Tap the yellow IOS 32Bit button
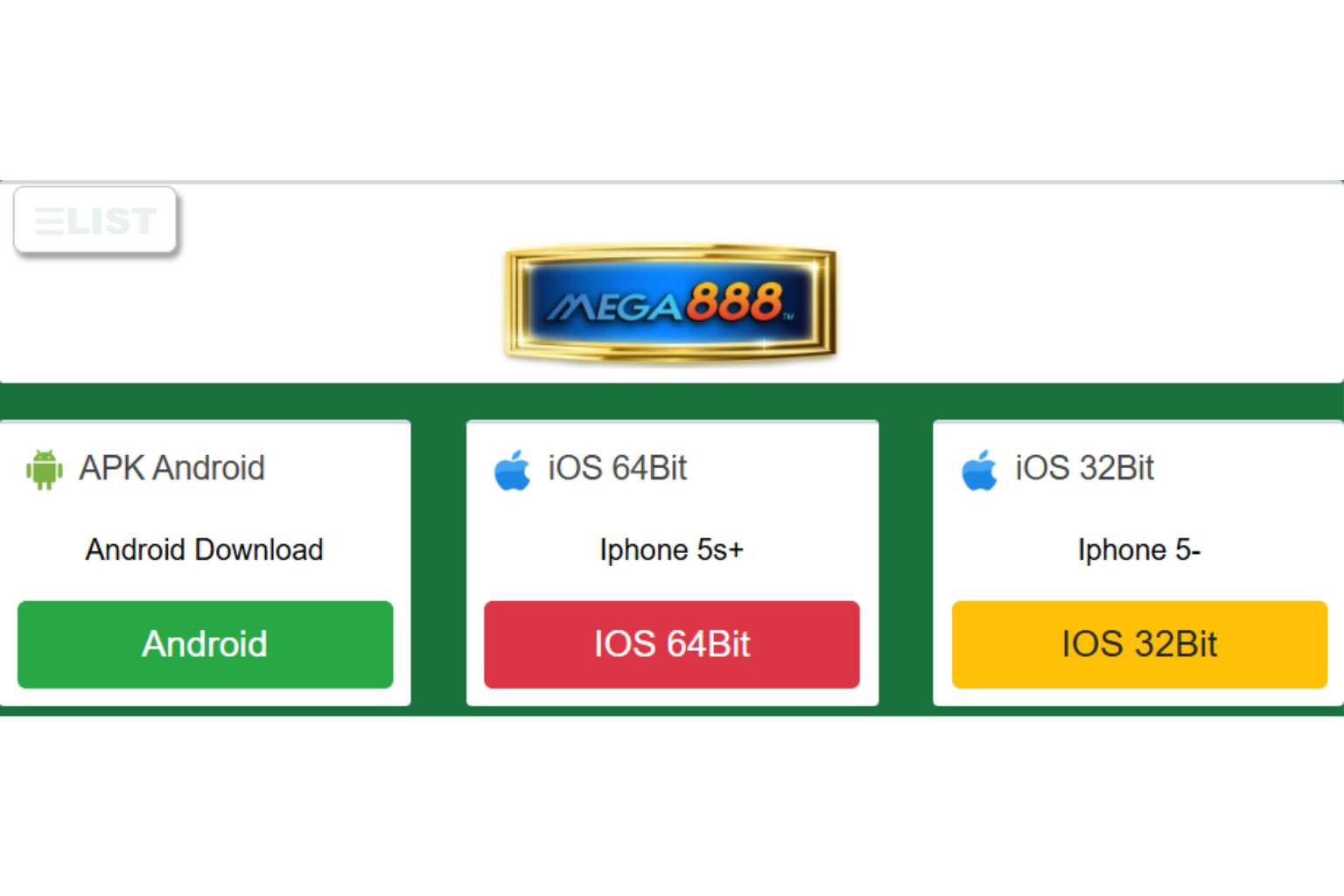The image size is (1344, 896). click(x=1139, y=644)
